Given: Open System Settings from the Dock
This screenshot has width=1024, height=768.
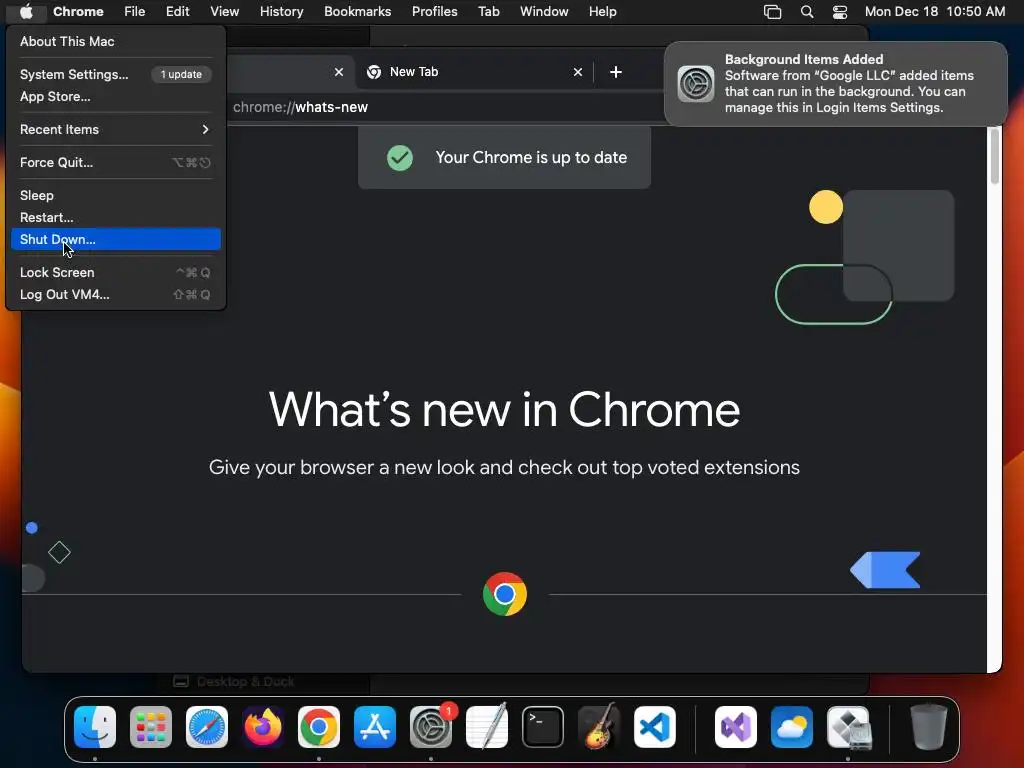Looking at the screenshot, I should (431, 727).
